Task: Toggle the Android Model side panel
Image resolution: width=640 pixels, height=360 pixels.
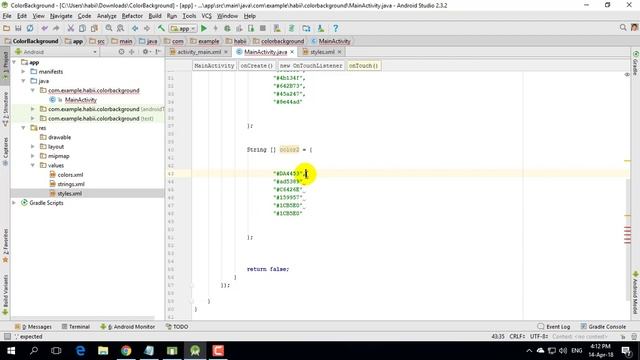Action: click(x=636, y=293)
